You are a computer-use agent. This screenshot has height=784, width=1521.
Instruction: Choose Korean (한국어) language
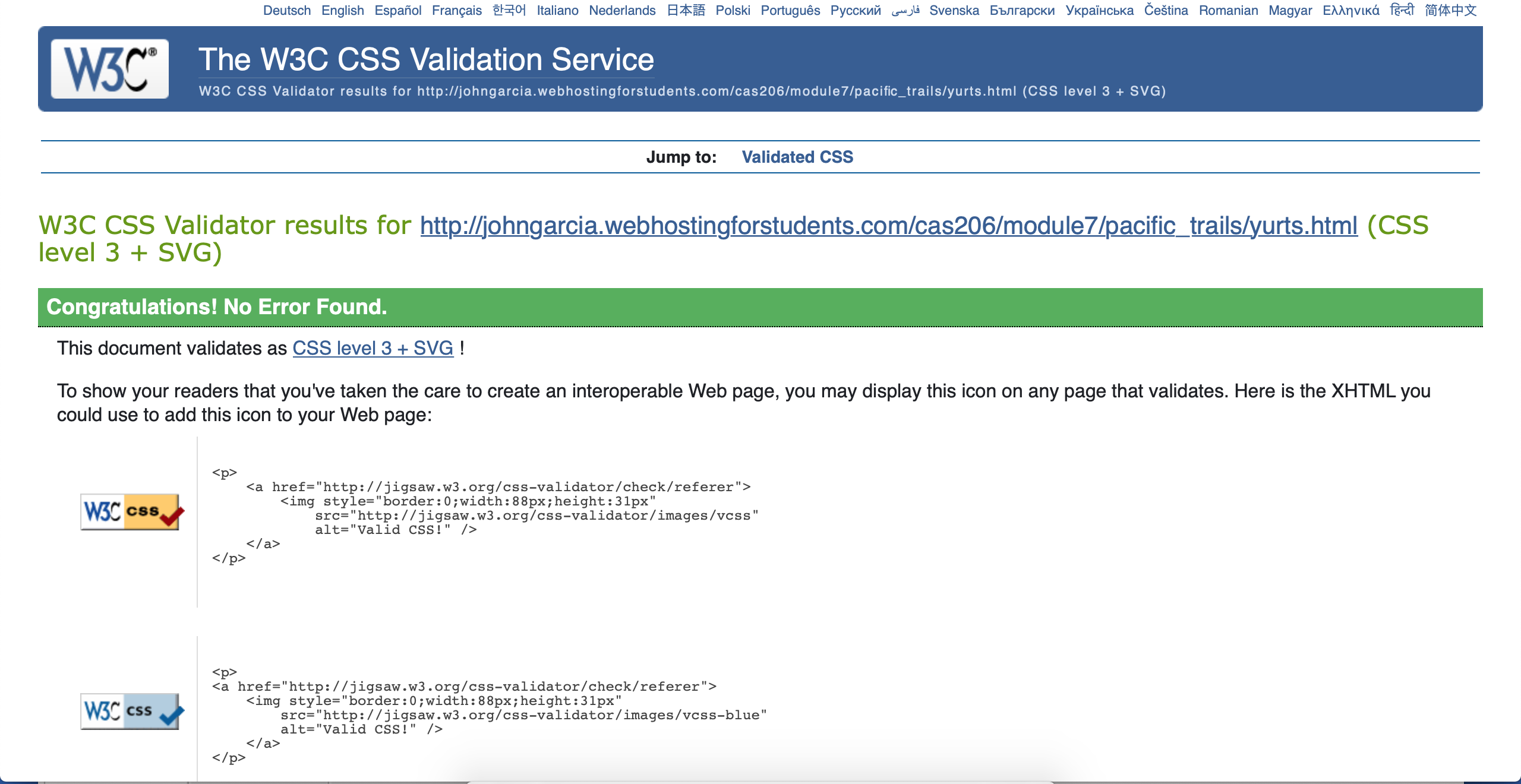509,11
